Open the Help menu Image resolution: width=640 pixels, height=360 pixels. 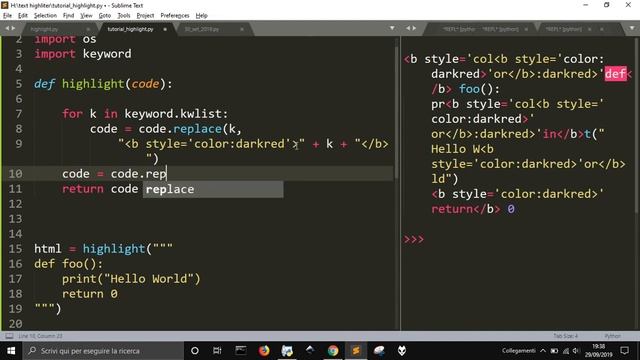coord(202,16)
